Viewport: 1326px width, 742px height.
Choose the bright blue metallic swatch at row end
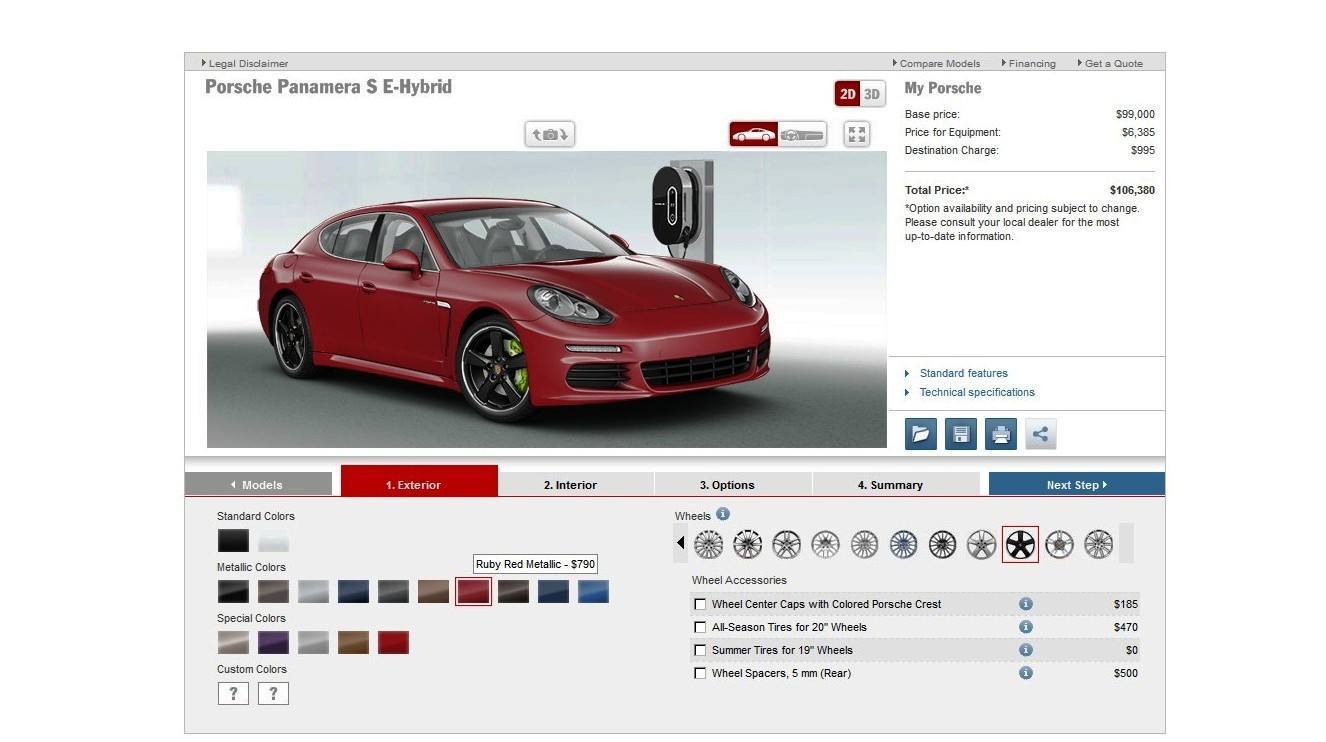click(x=593, y=592)
